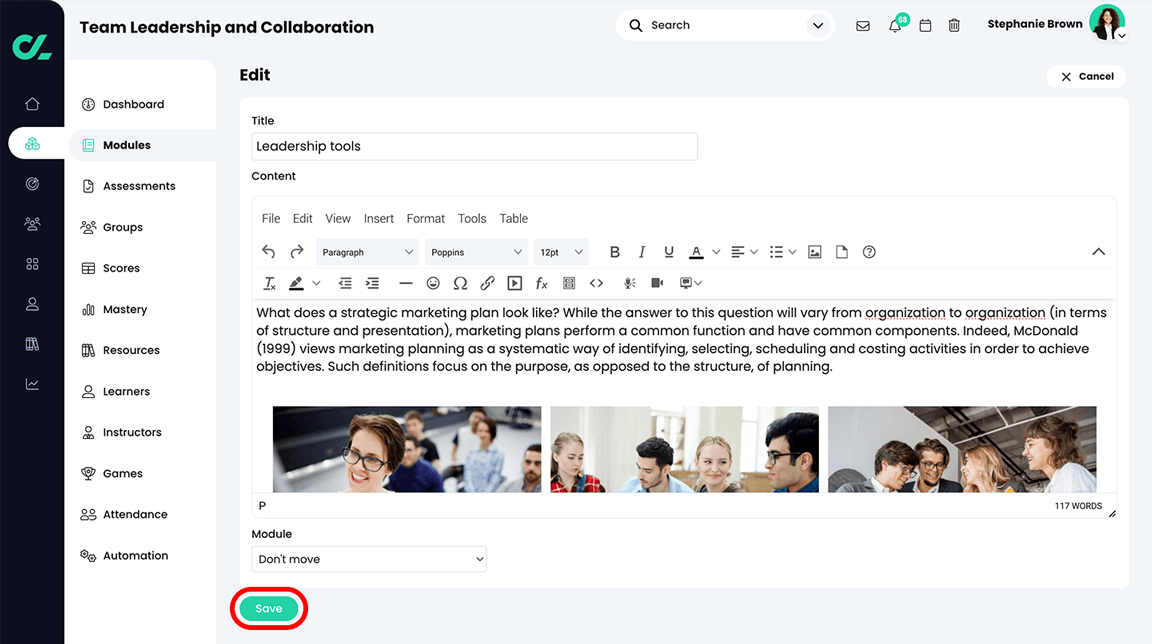Click the editor resize handle corner
The height and width of the screenshot is (644, 1152).
point(1112,514)
